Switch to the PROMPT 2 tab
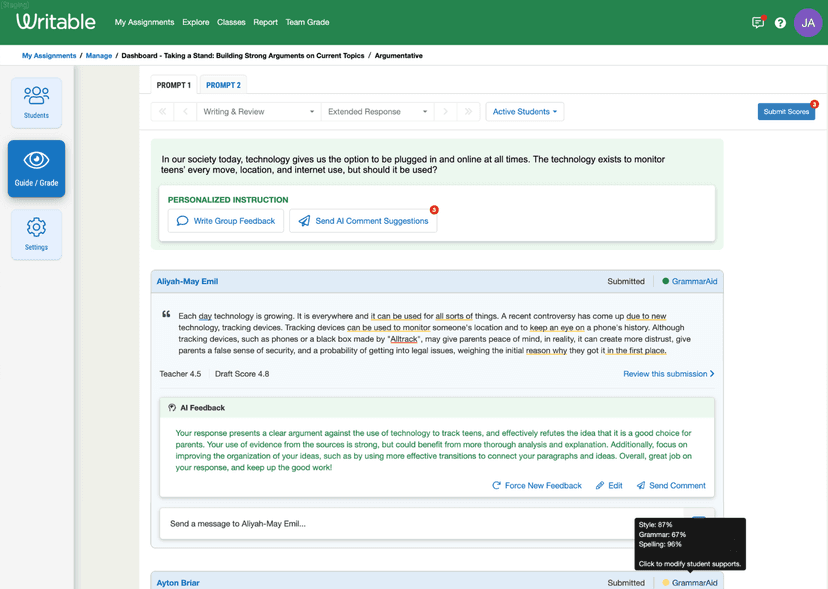The height and width of the screenshot is (589, 828). click(x=222, y=85)
